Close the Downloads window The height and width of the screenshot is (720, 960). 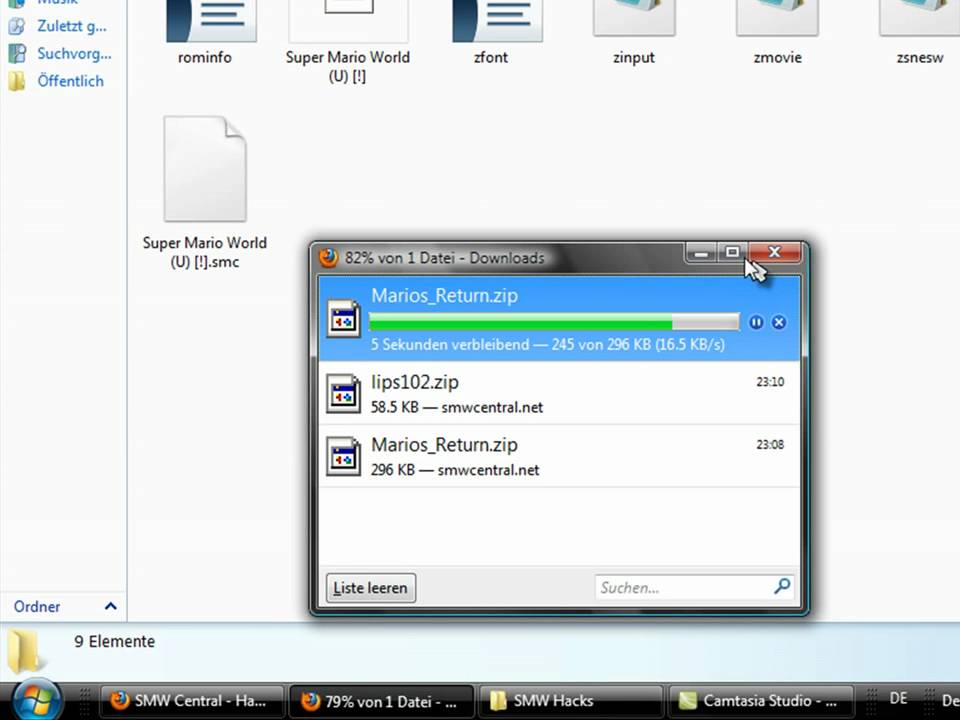[x=774, y=252]
